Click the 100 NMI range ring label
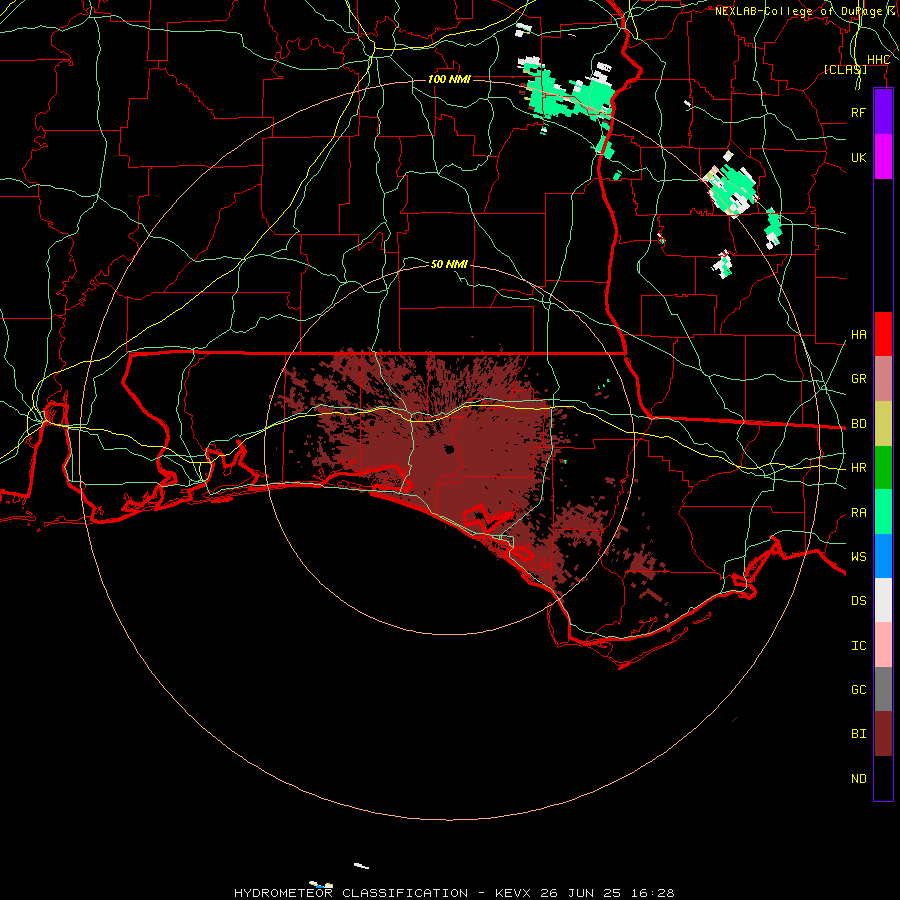Image resolution: width=900 pixels, height=900 pixels. point(449,79)
